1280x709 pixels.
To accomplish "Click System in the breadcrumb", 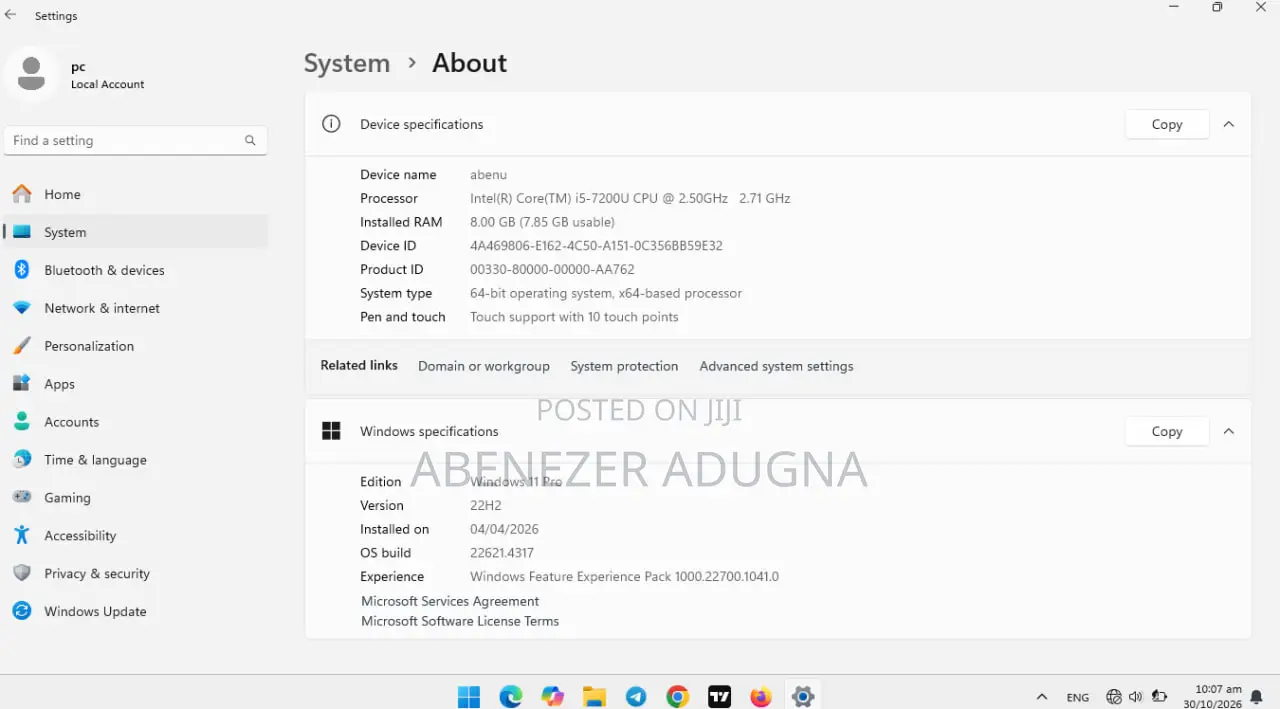I will tap(347, 63).
